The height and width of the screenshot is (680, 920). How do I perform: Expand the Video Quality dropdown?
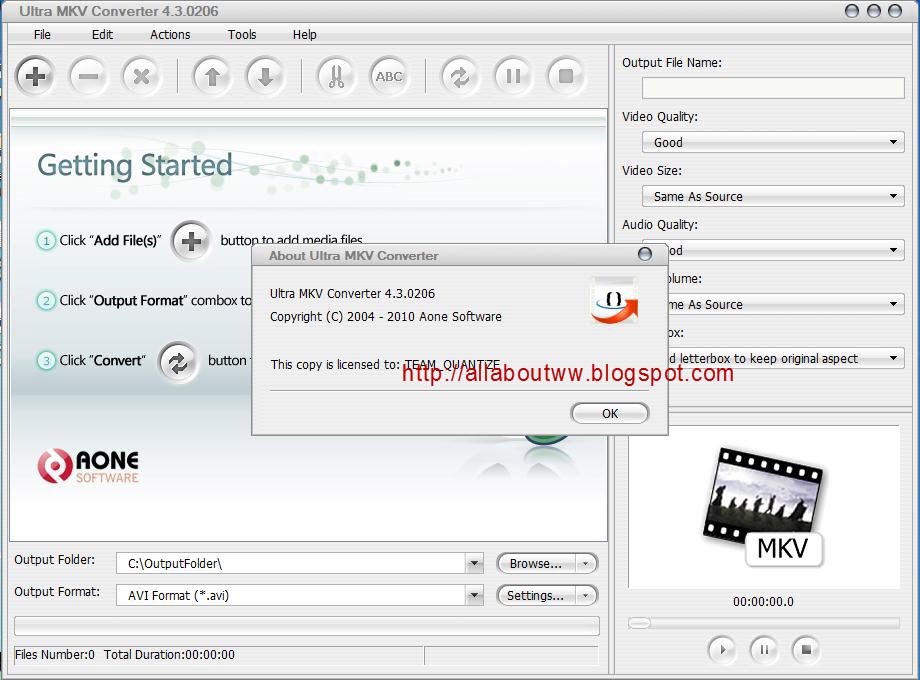coord(893,142)
